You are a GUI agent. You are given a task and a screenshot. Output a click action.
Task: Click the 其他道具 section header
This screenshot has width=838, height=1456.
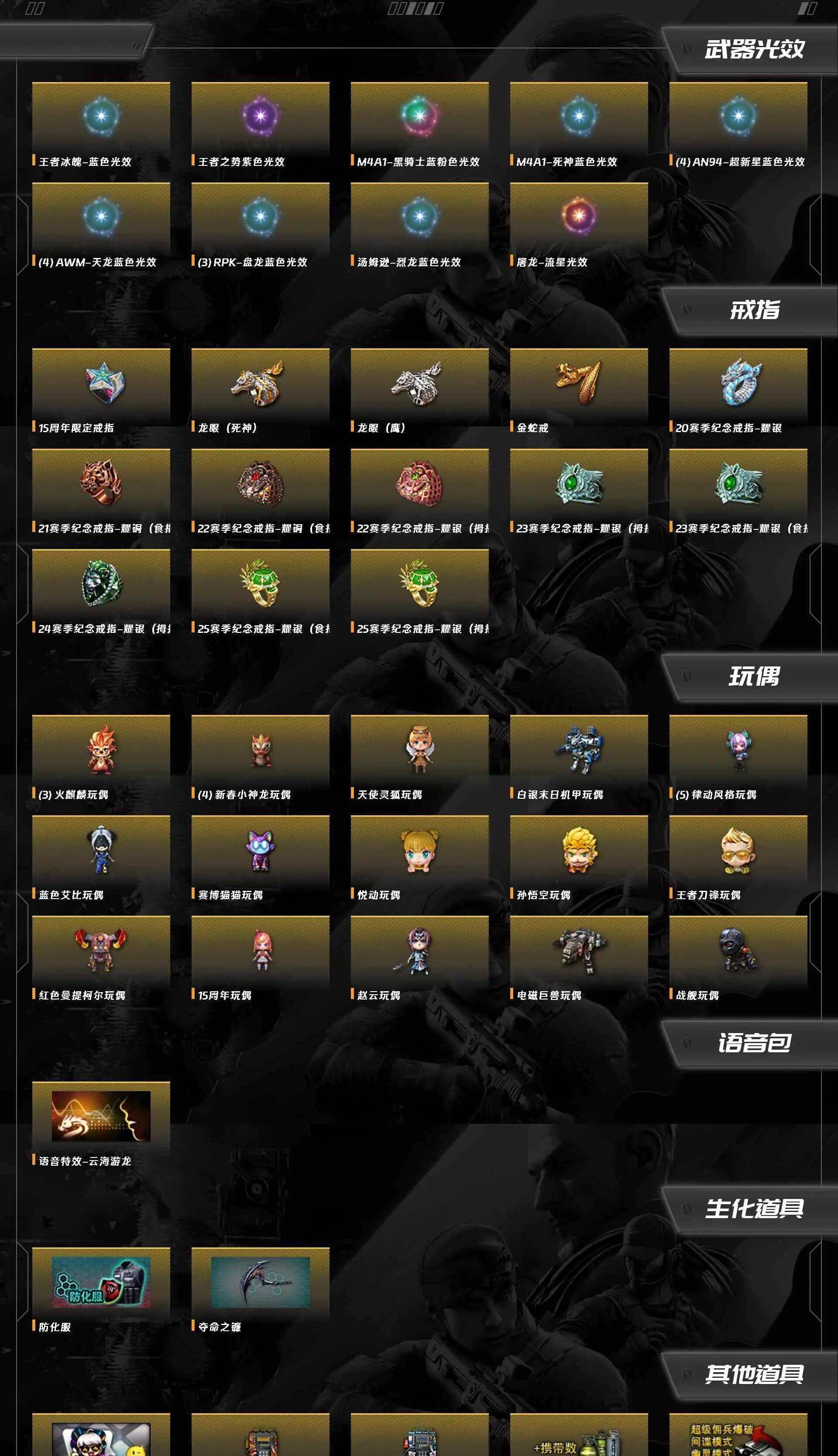pos(754,1374)
